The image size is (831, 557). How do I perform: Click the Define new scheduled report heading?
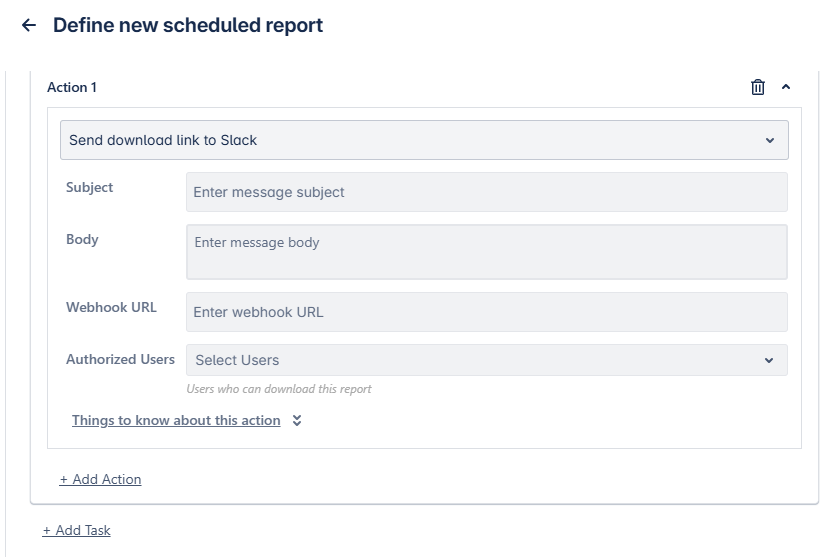[188, 26]
